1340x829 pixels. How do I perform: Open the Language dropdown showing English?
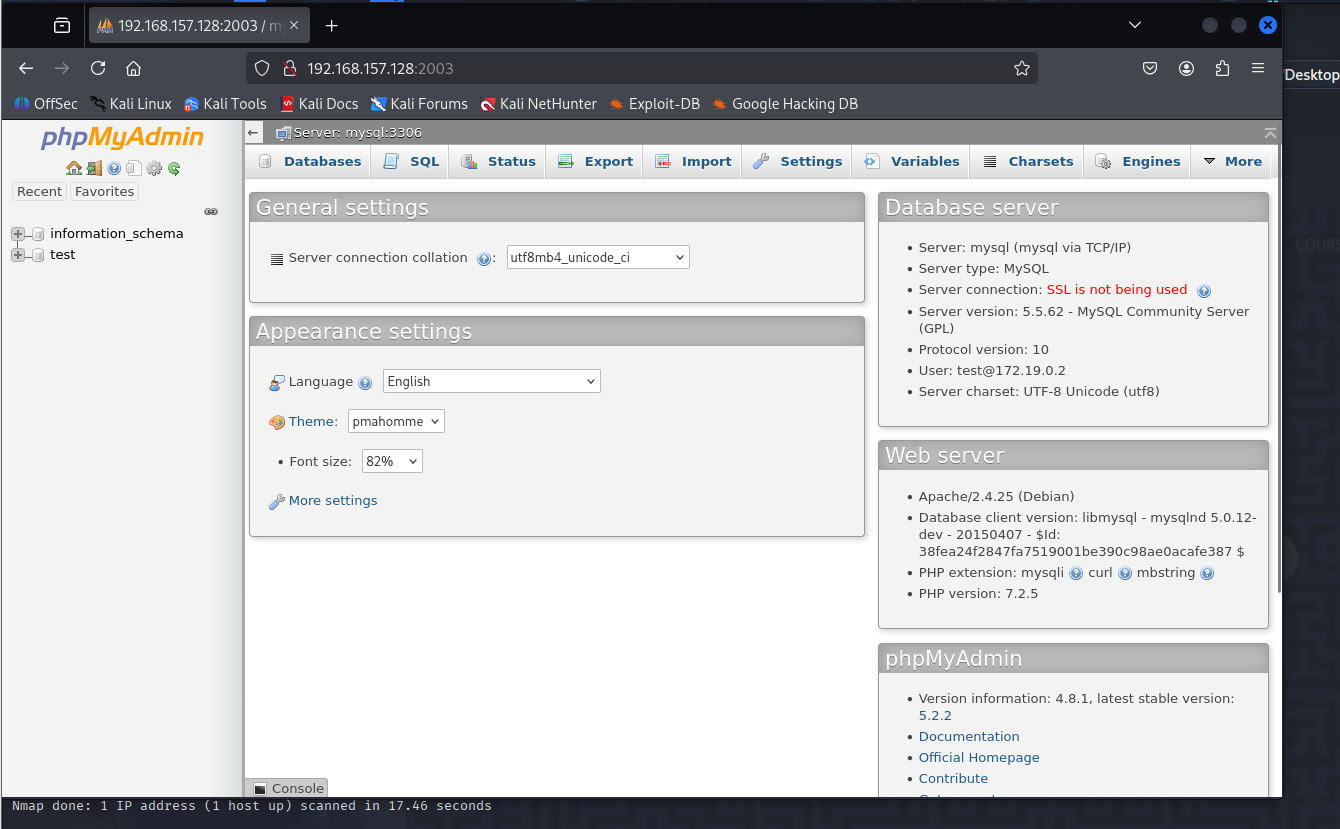[x=492, y=382]
